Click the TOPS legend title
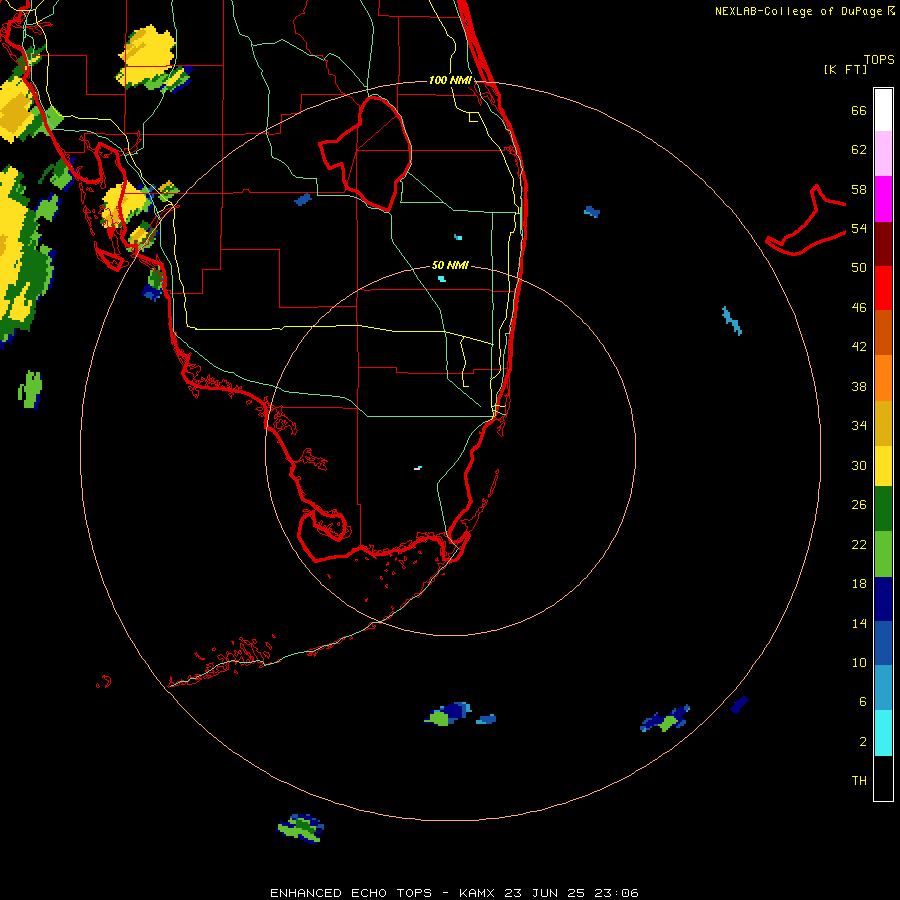Viewport: 900px width, 900px height. 879,60
